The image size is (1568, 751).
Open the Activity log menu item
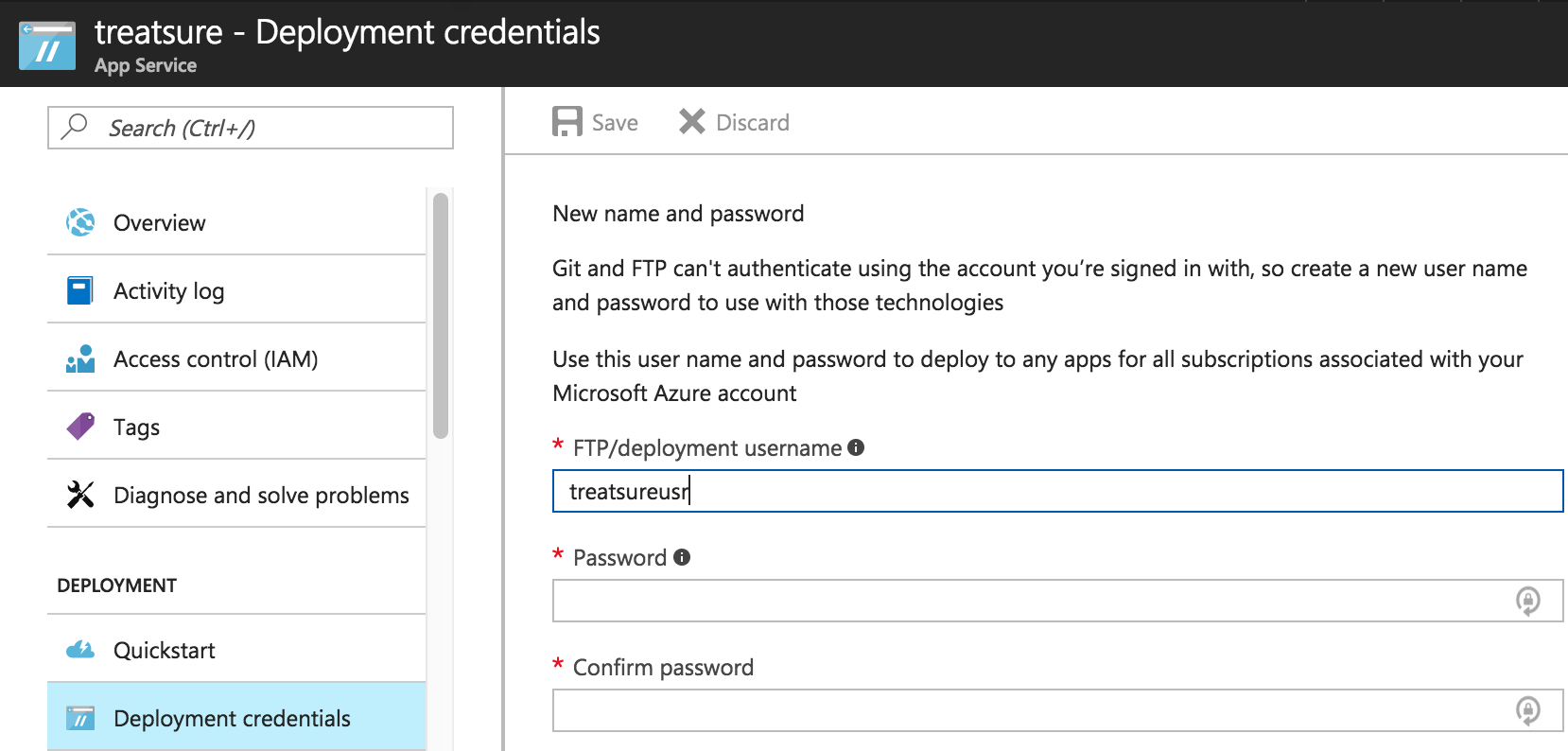(236, 290)
